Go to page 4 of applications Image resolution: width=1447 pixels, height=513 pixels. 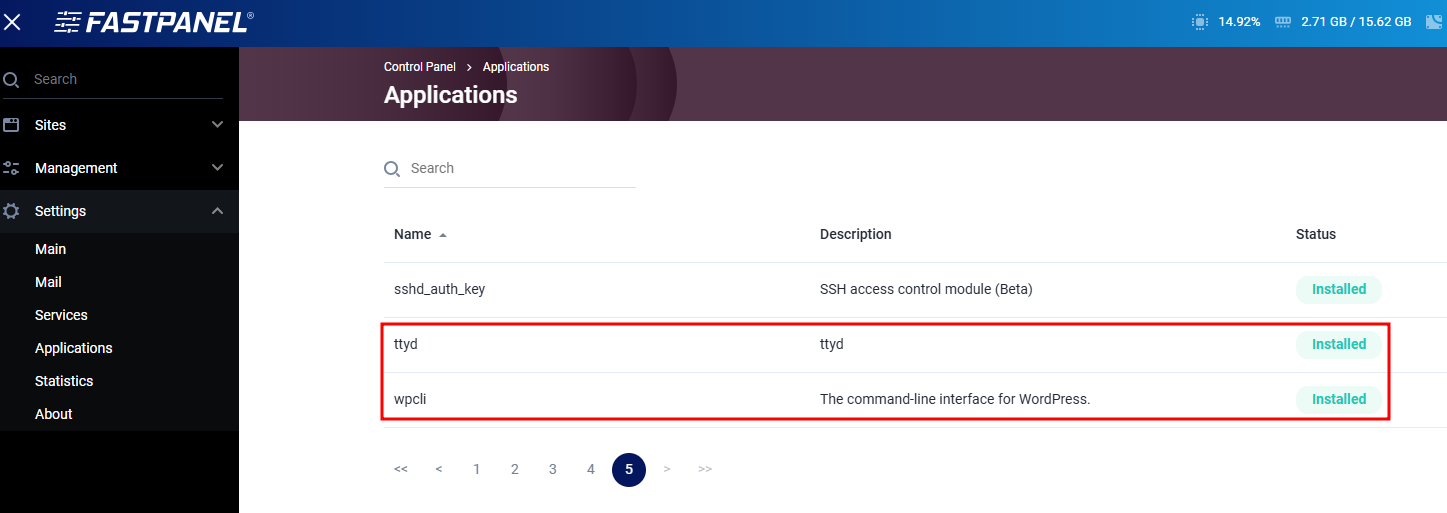coord(591,469)
